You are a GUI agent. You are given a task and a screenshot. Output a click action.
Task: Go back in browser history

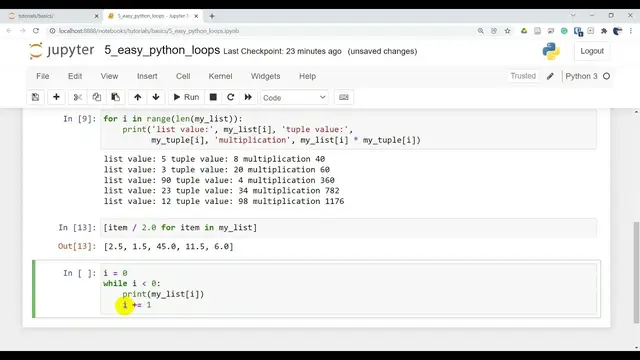coord(9,31)
